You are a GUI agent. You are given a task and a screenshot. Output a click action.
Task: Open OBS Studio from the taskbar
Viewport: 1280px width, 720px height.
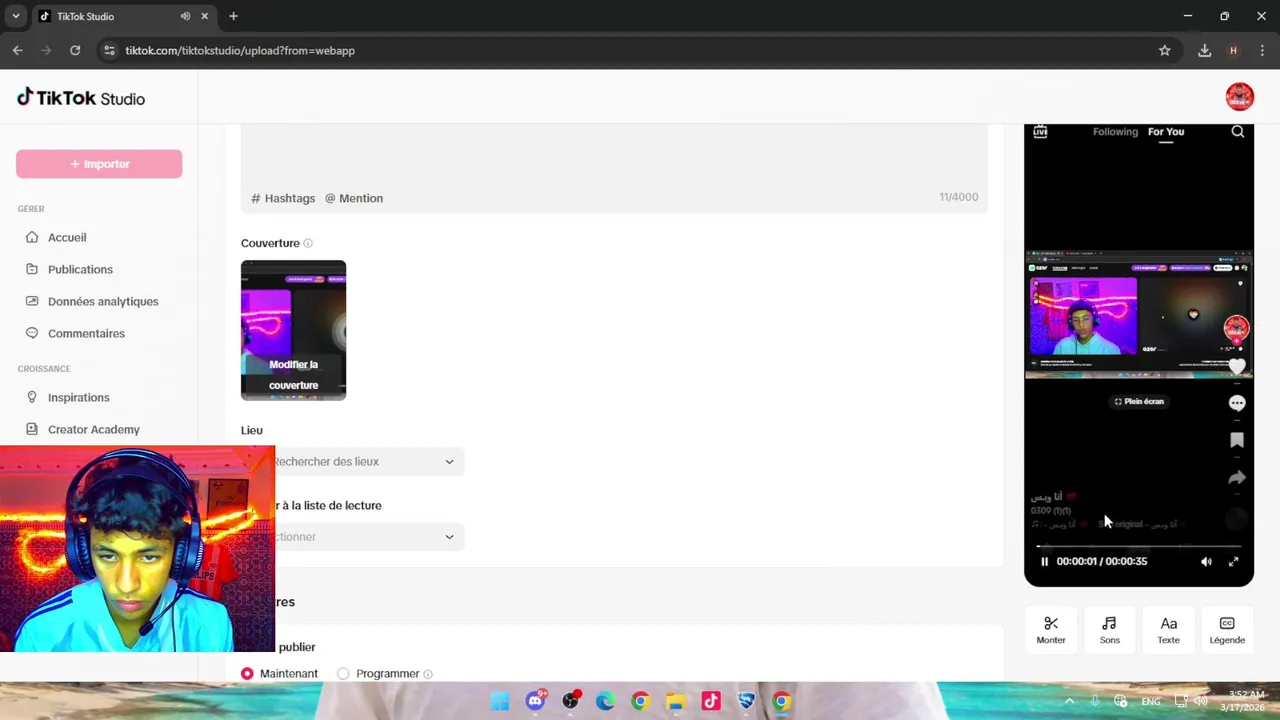[x=571, y=701]
